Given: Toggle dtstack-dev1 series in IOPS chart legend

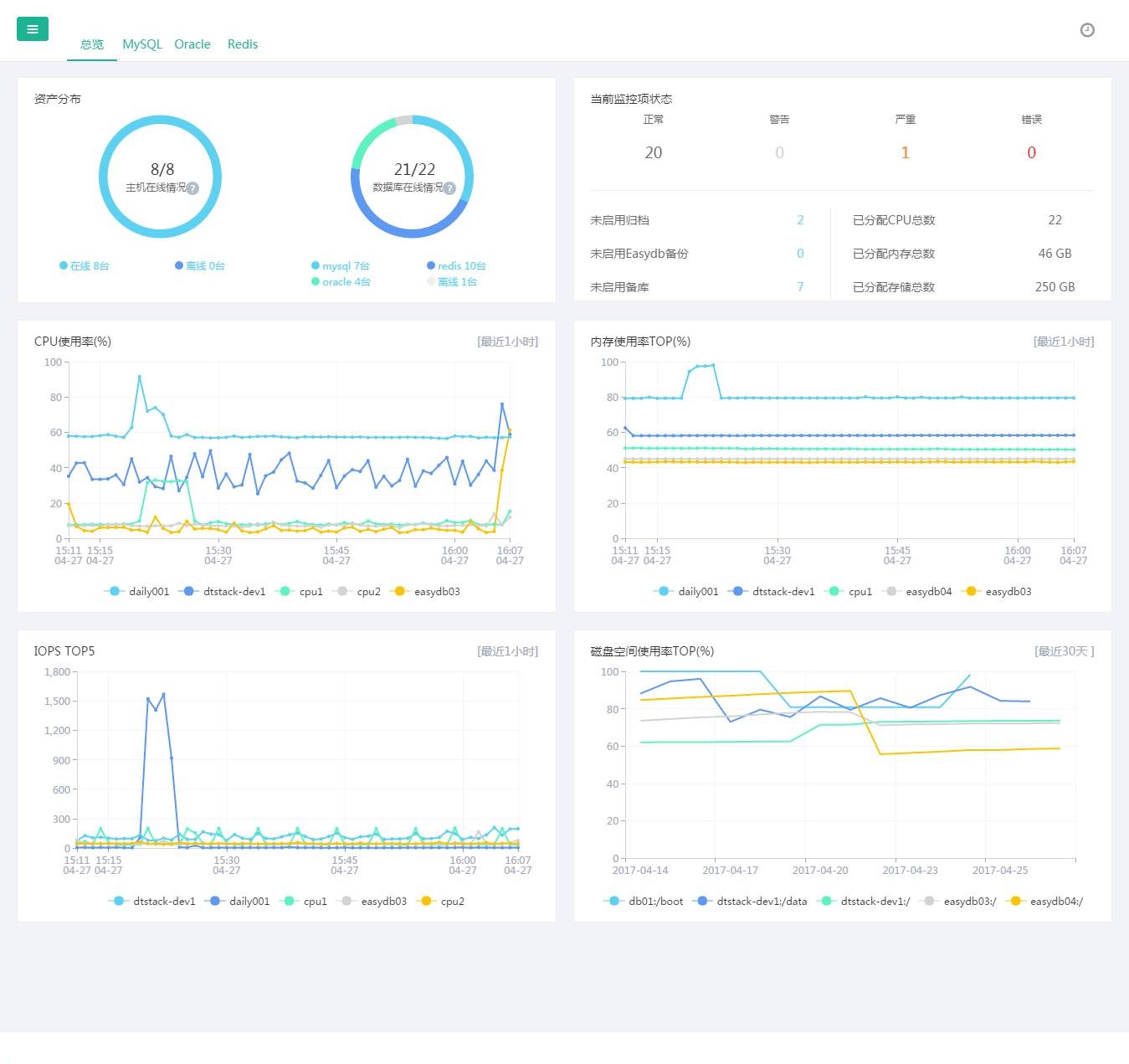Looking at the screenshot, I should (151, 902).
